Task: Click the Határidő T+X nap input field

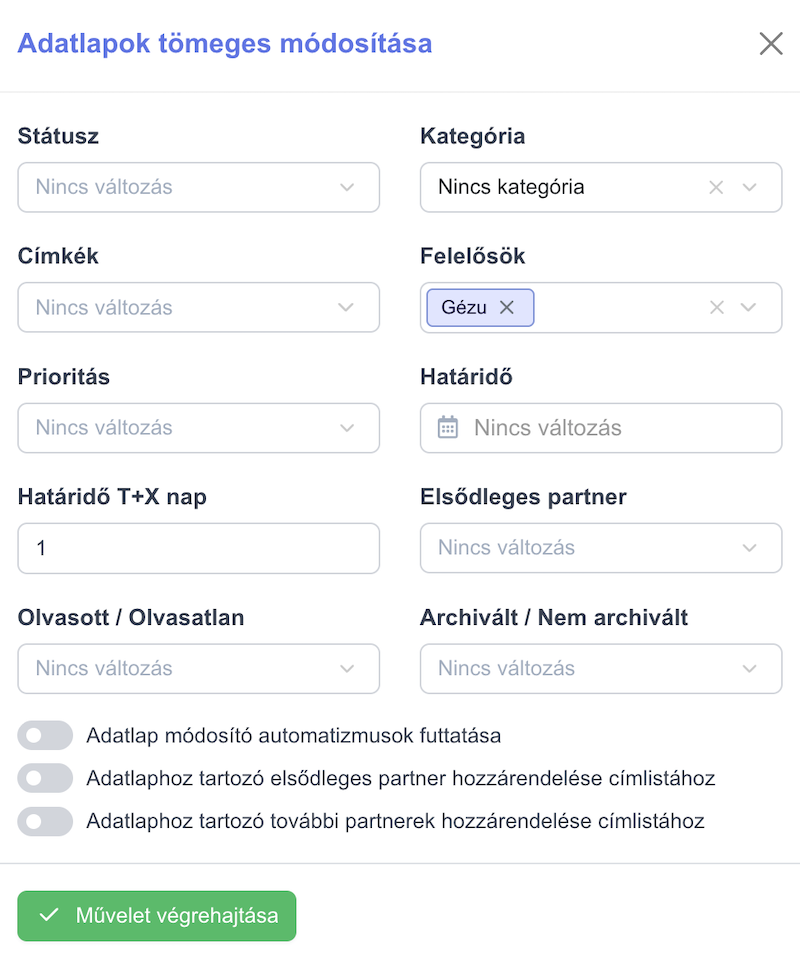Action: coord(199,548)
